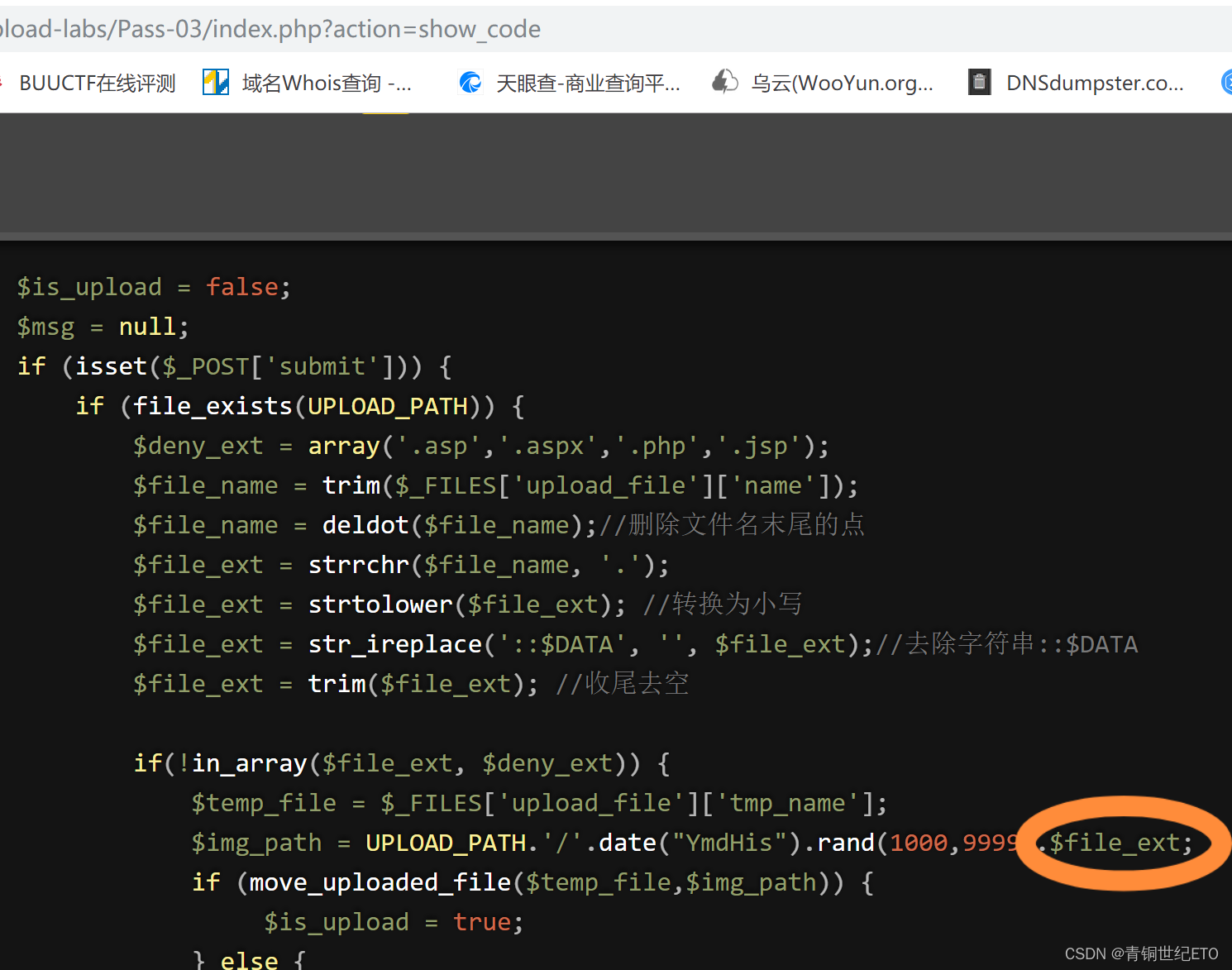Click the 域名Whois查询 bookmark favicon
Screen dimensions: 1232x970
(216, 82)
